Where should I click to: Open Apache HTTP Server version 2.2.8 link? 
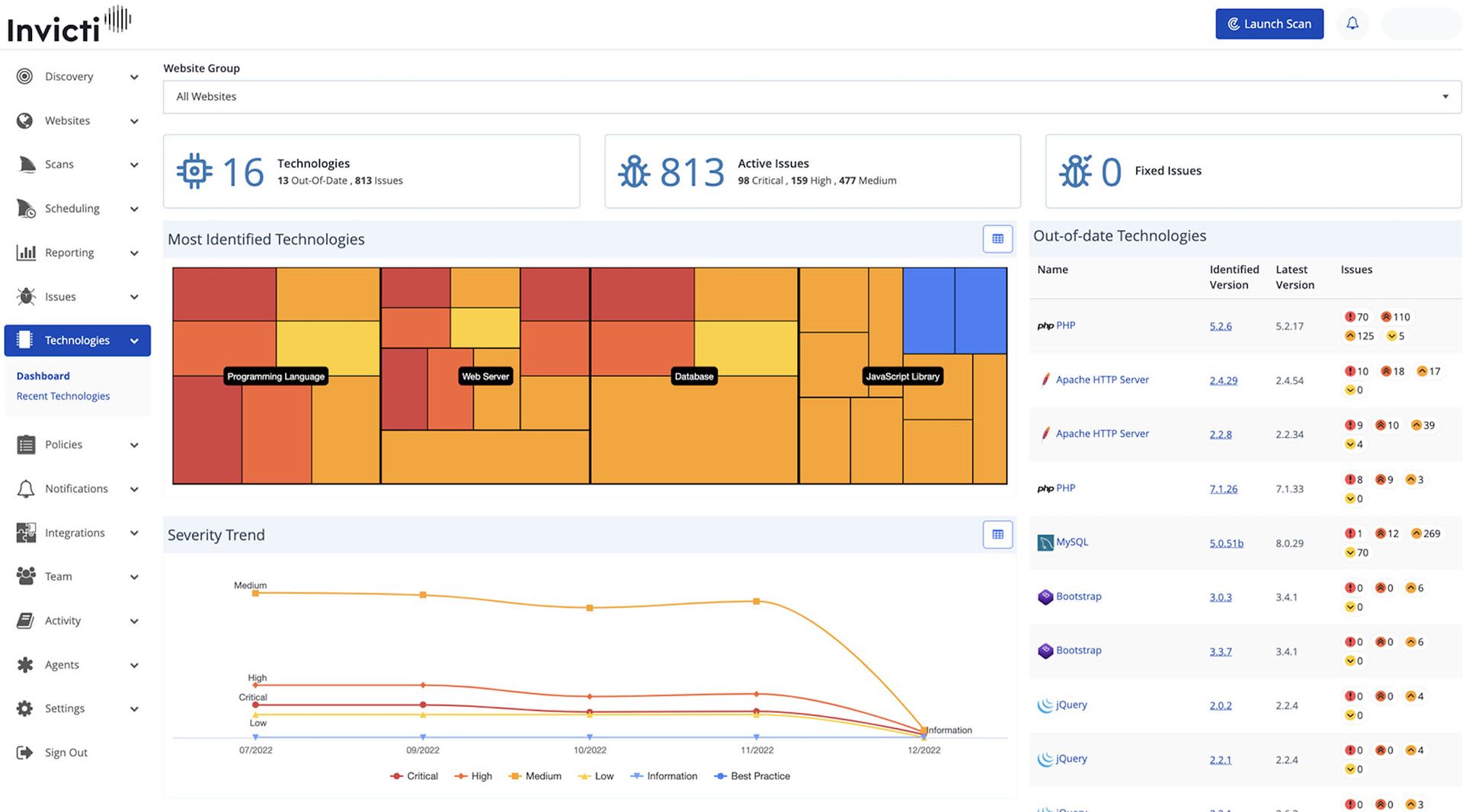tap(1221, 434)
